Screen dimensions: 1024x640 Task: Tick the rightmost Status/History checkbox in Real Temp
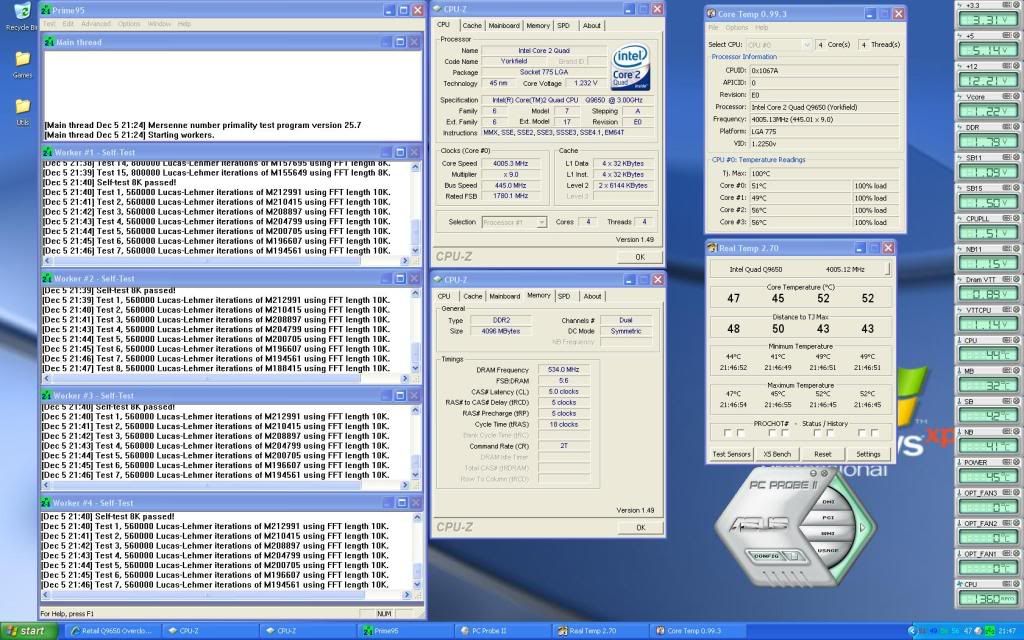(x=874, y=433)
